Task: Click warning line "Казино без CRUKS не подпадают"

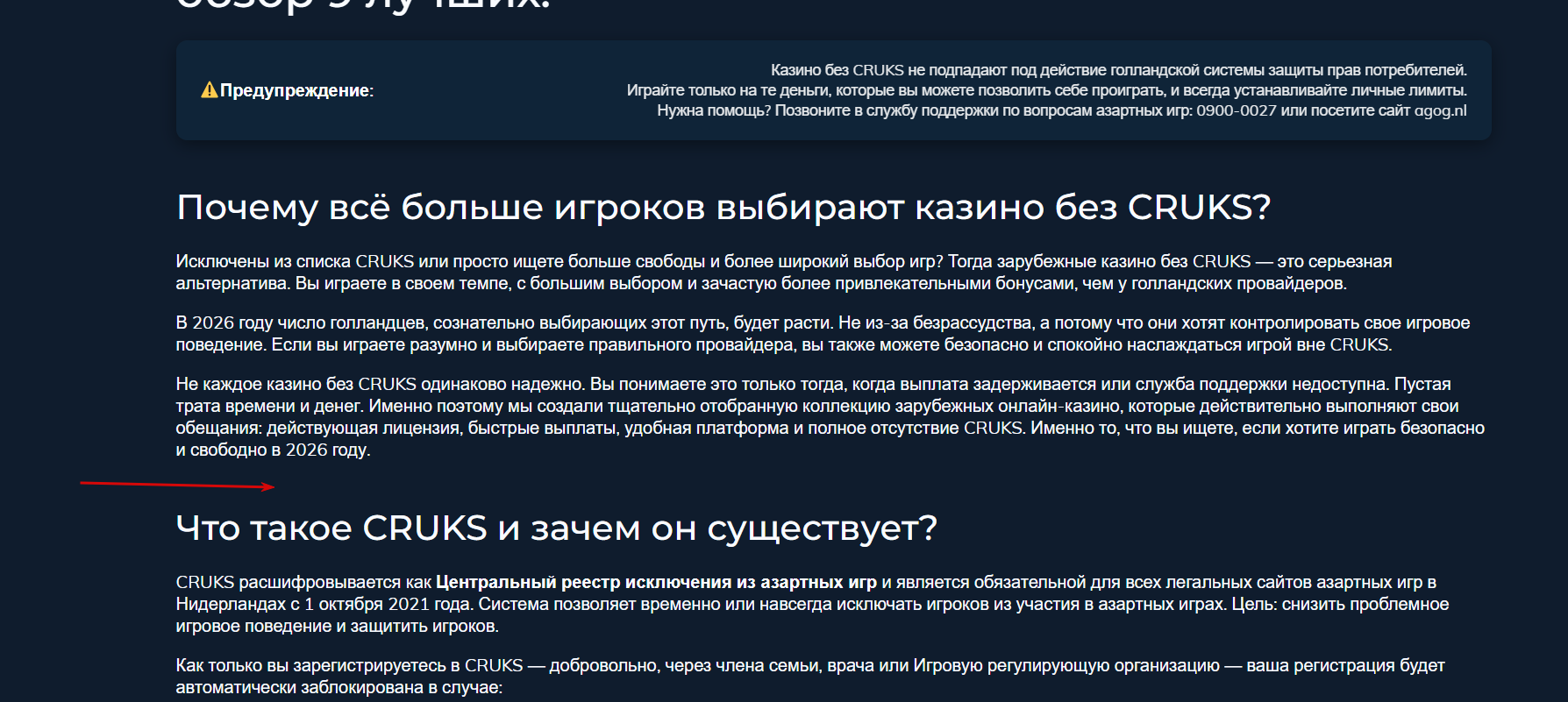Action: (x=1119, y=70)
